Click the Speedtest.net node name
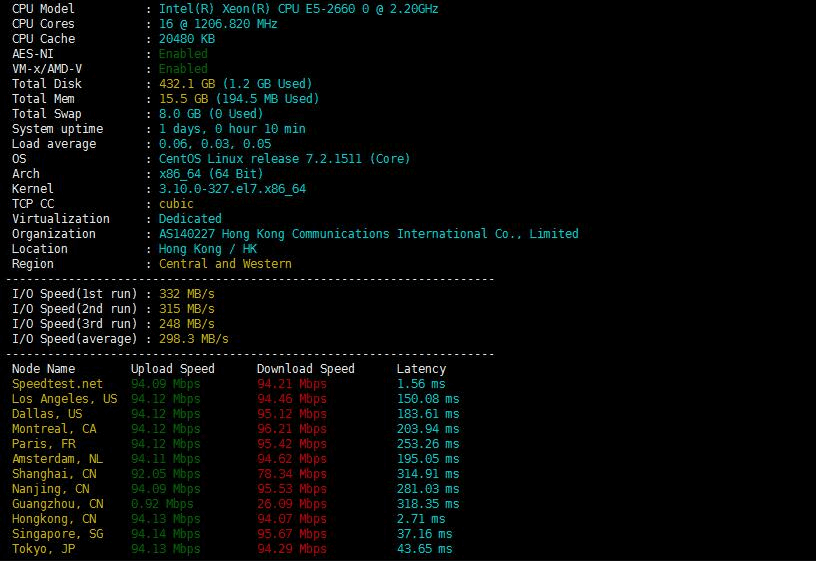Screen dimensions: 816x561 57,384
